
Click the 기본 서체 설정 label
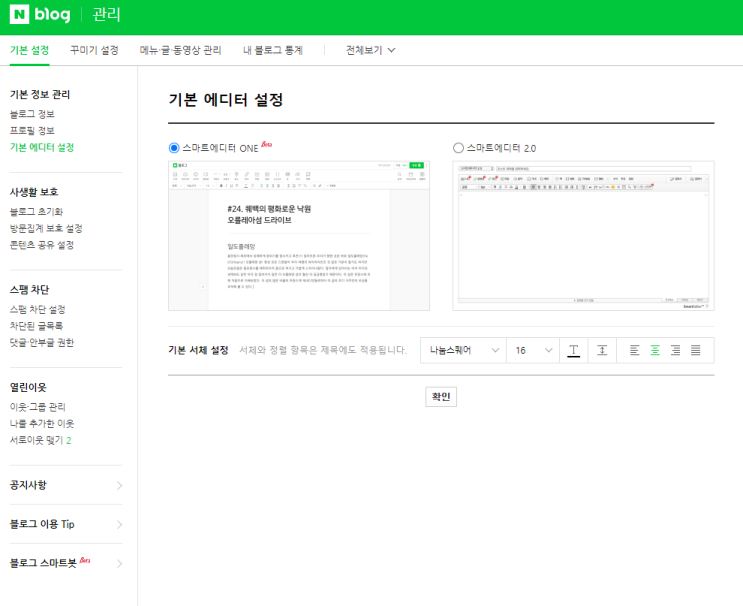tap(199, 350)
